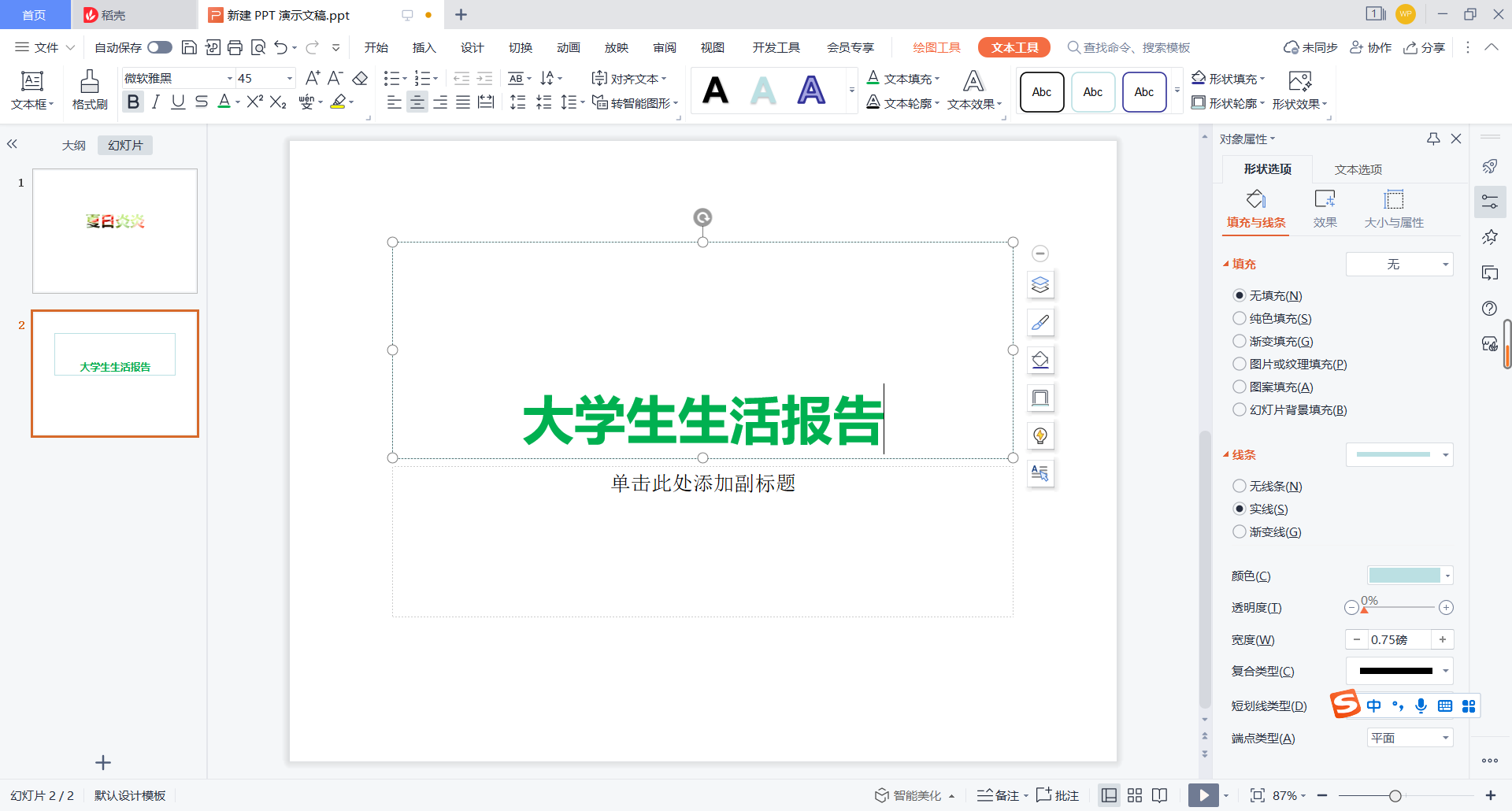Viewport: 1512px width, 811px height.
Task: Collapse the 填充 section
Action: click(1225, 264)
